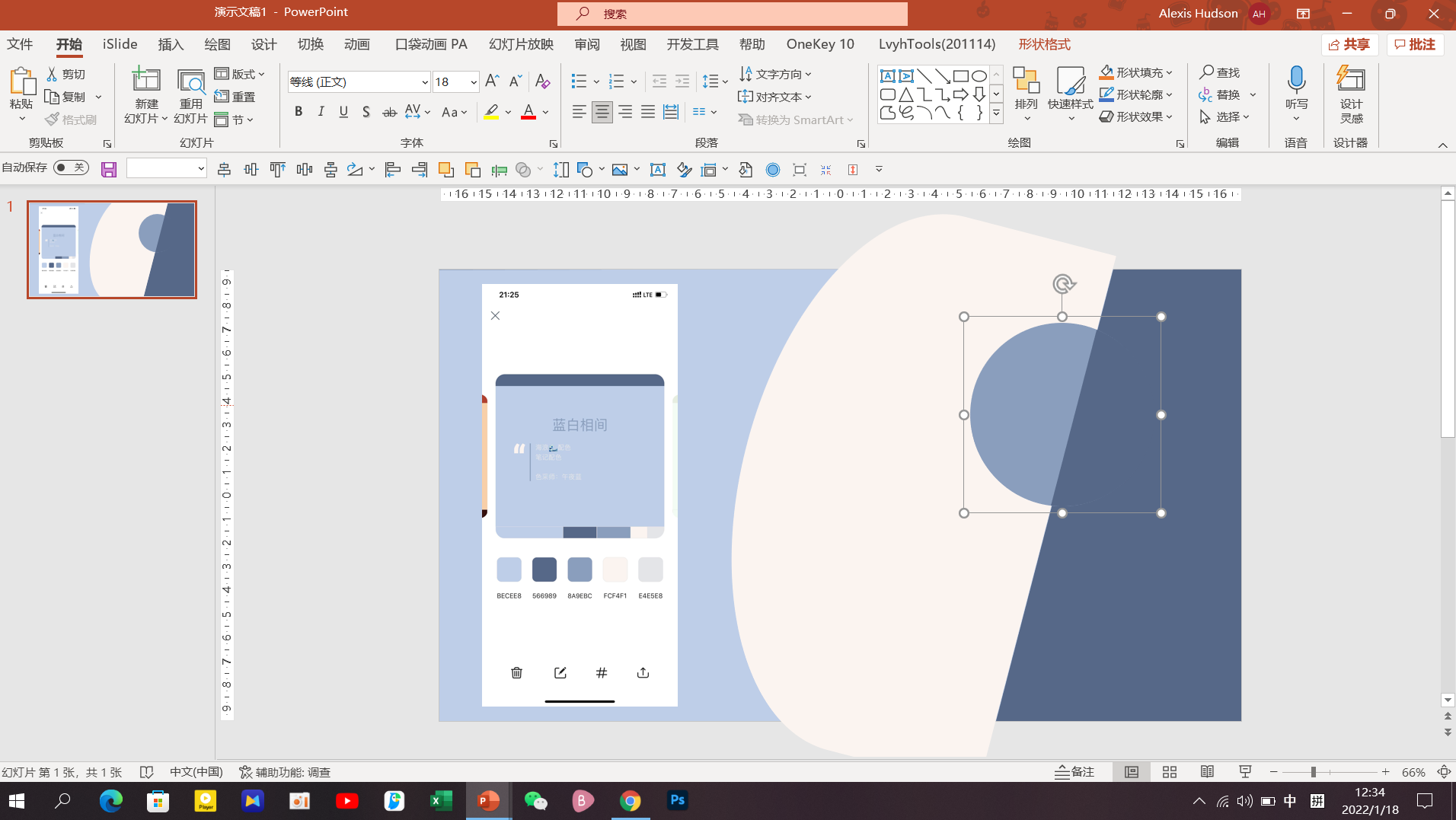This screenshot has height=820, width=1456.
Task: Click the Format Painter brush icon
Action: (x=53, y=120)
